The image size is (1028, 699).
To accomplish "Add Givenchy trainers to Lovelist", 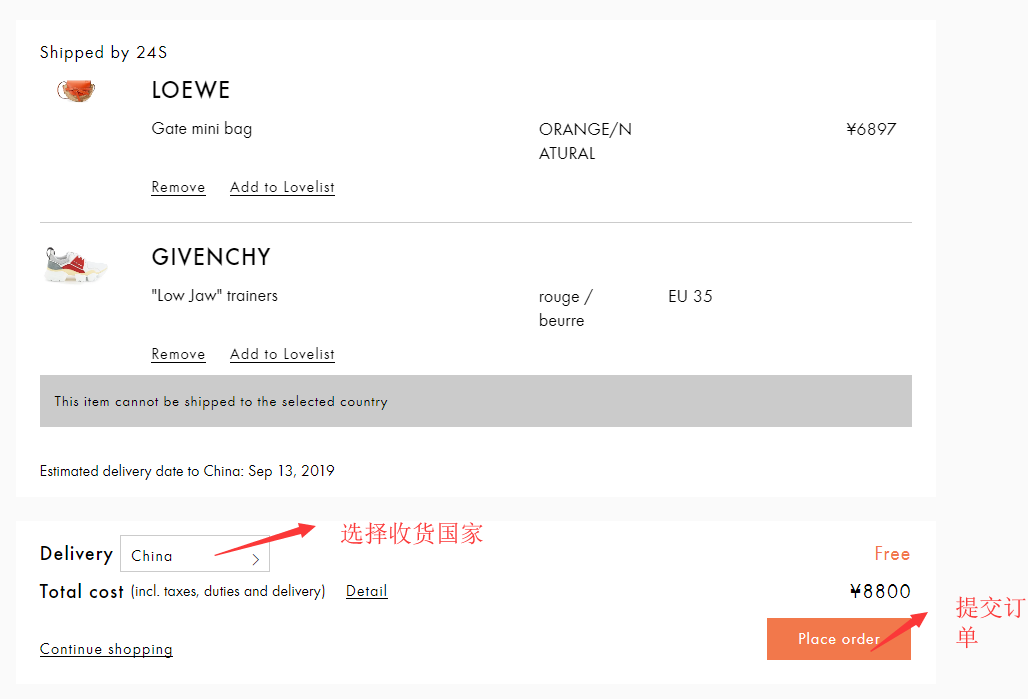I will pyautogui.click(x=282, y=354).
